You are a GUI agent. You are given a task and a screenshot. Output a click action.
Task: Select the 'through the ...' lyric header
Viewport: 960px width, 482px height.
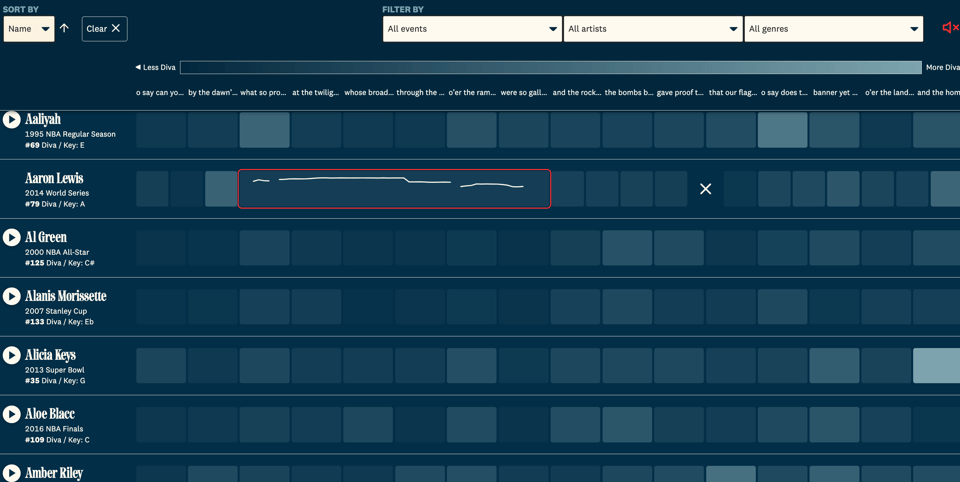[x=420, y=92]
